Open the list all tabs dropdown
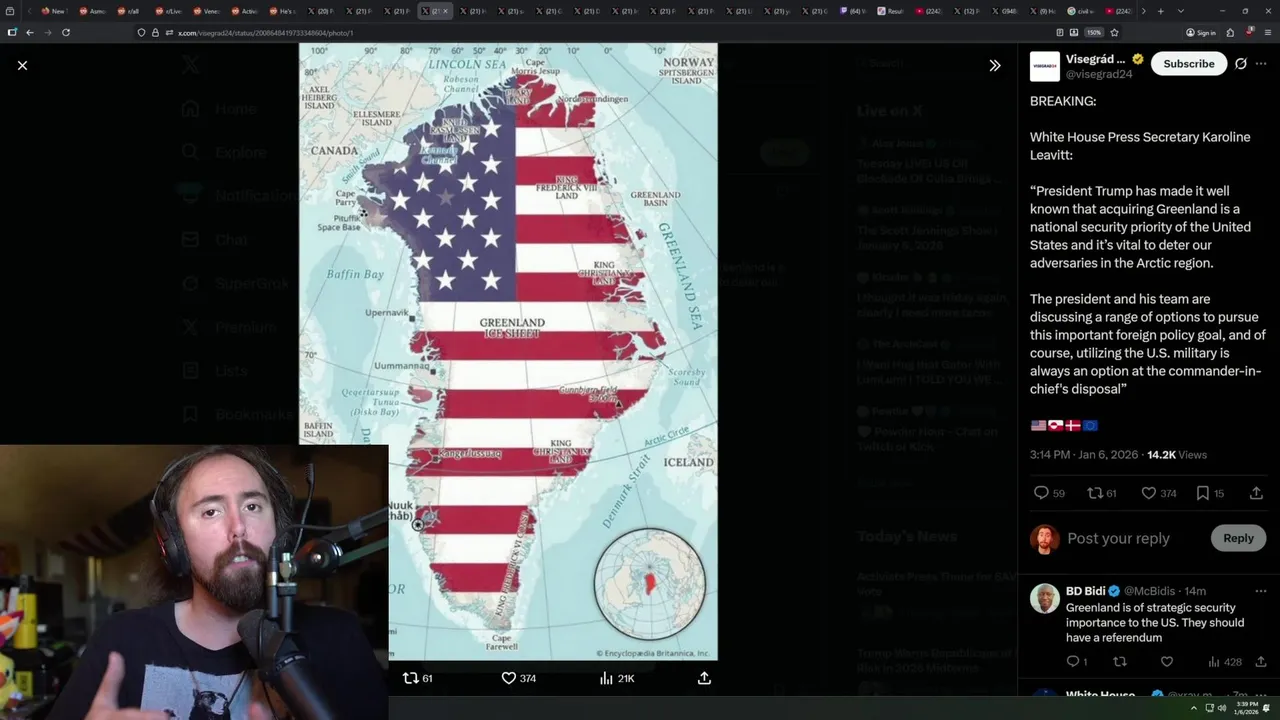 1181,11
